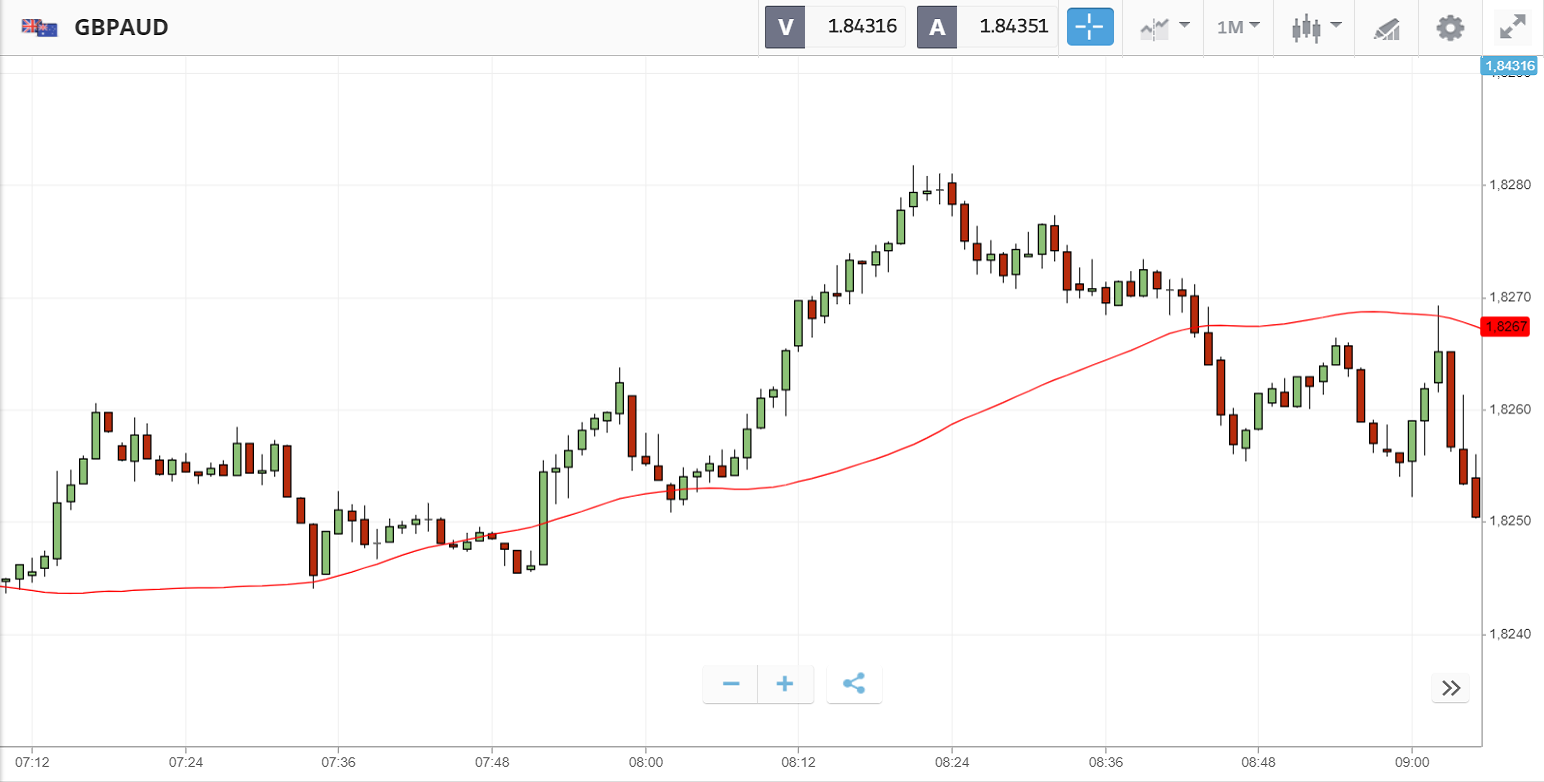This screenshot has width=1544, height=782.
Task: Zoom in the chart with plus button
Action: tap(785, 684)
